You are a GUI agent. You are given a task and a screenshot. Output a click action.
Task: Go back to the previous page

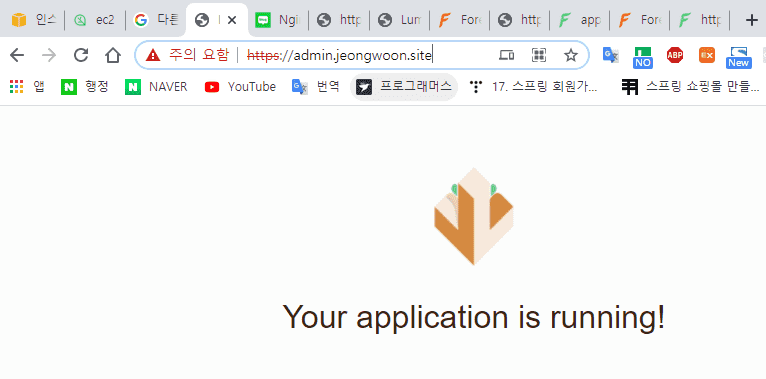point(17,55)
